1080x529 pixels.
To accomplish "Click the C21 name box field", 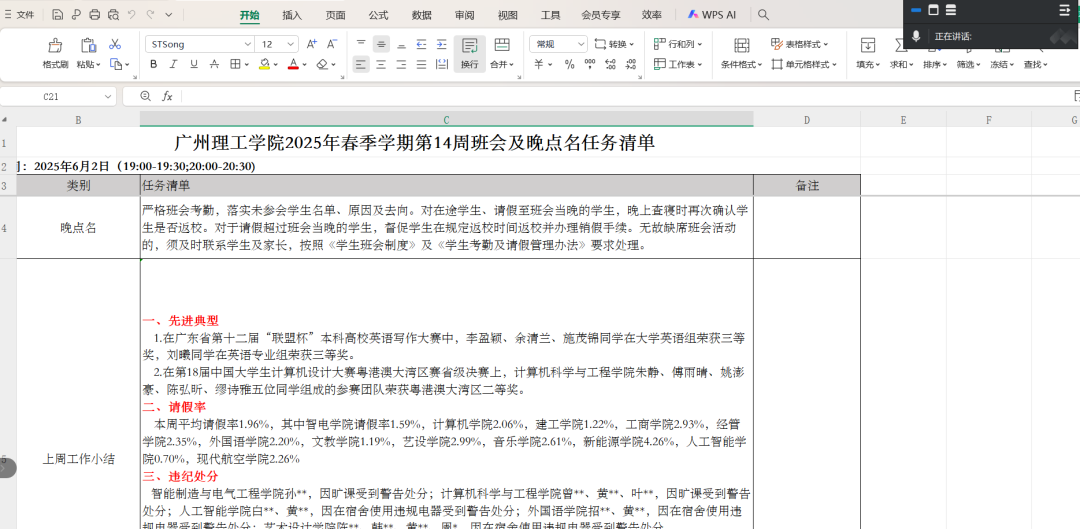I will click(50, 96).
